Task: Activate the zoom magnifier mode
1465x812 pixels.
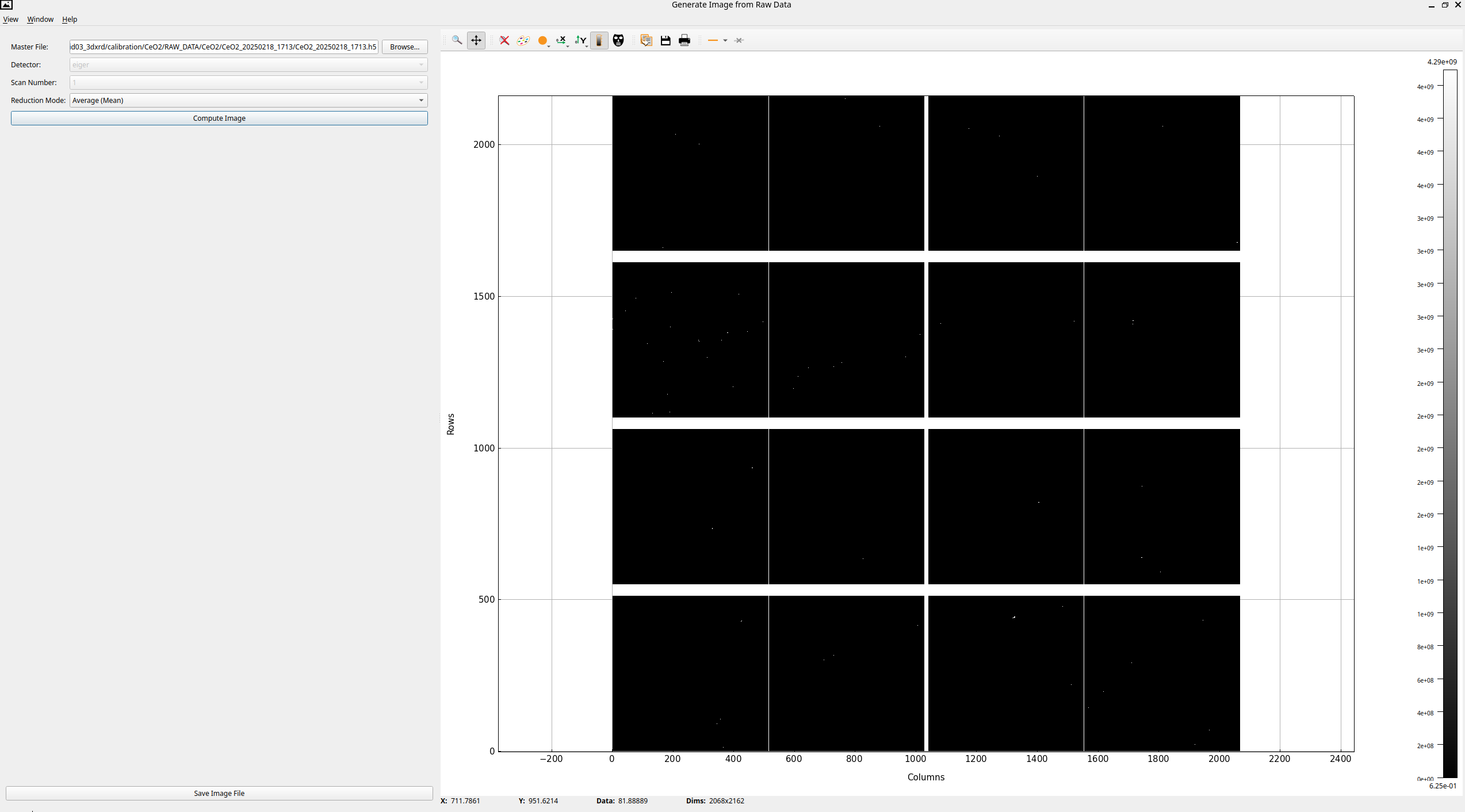Action: [457, 40]
